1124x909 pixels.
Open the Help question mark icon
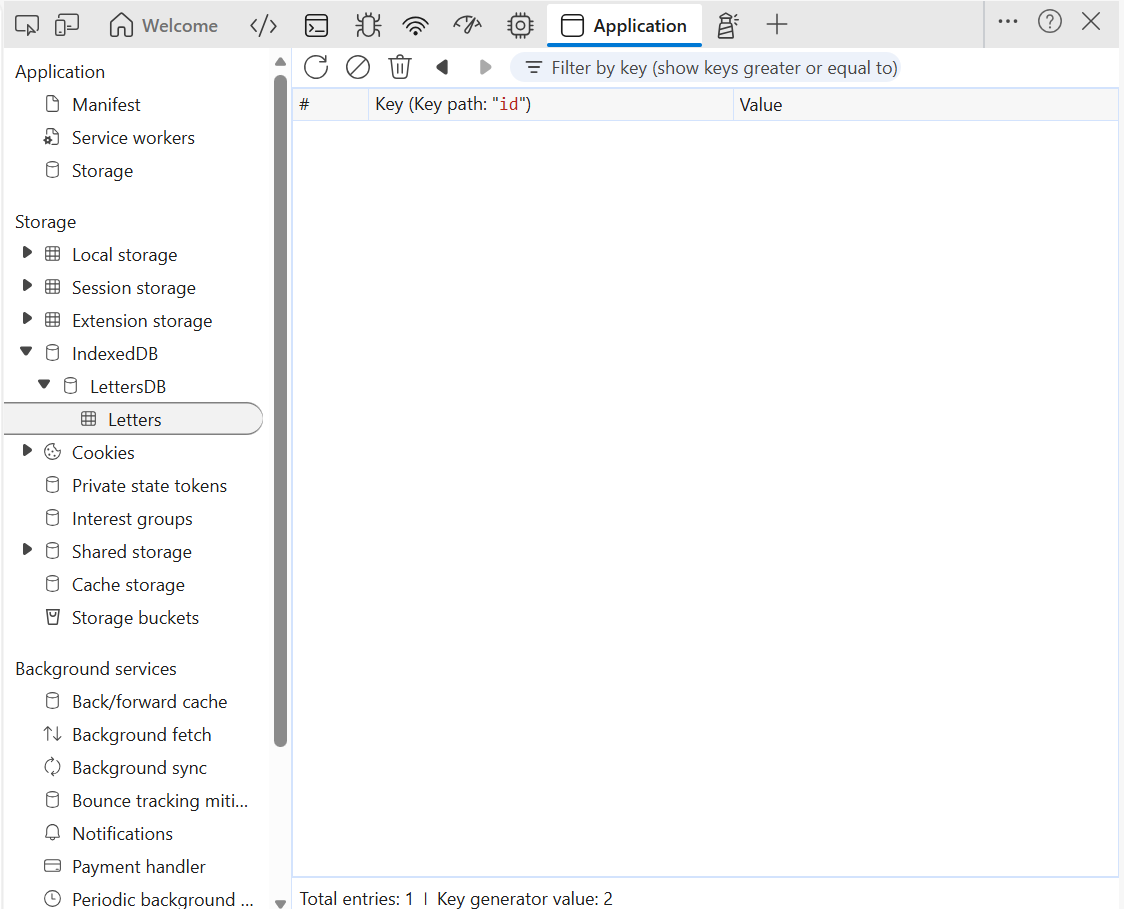(1049, 22)
